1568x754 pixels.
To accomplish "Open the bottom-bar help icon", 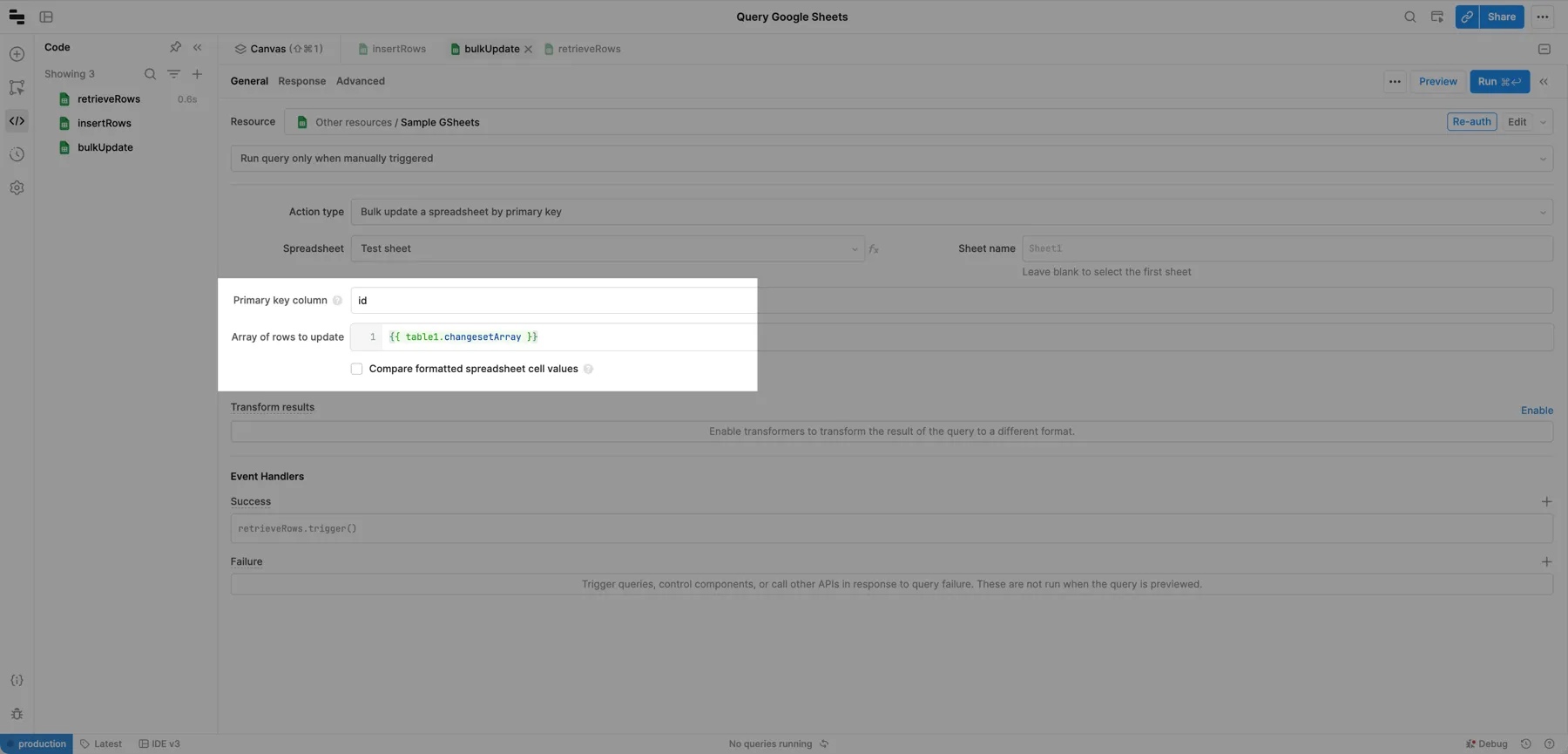I will pos(1549,744).
